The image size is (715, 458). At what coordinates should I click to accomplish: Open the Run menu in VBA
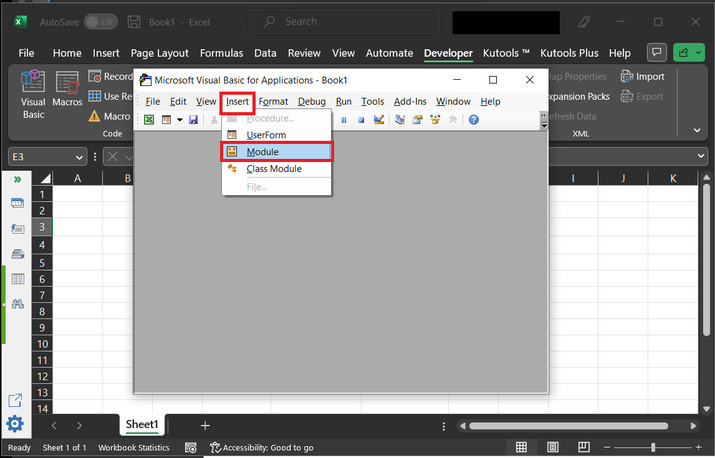click(343, 102)
